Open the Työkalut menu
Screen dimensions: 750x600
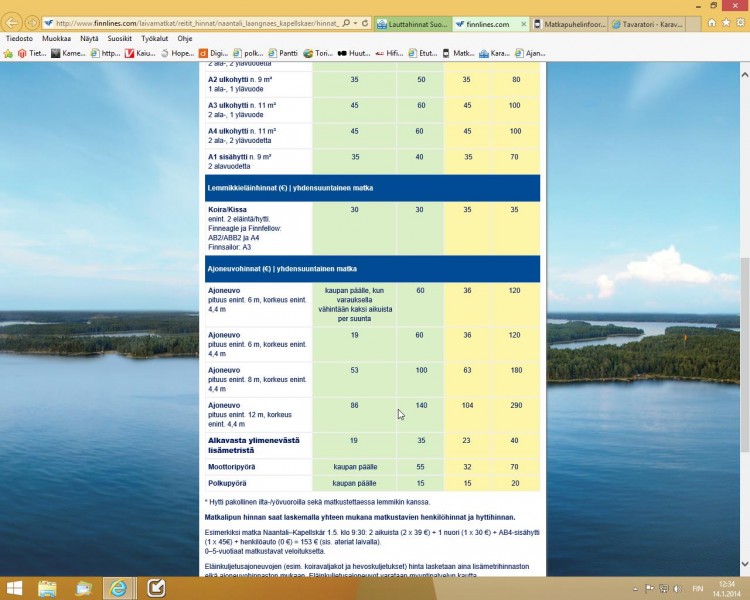pyautogui.click(x=155, y=38)
